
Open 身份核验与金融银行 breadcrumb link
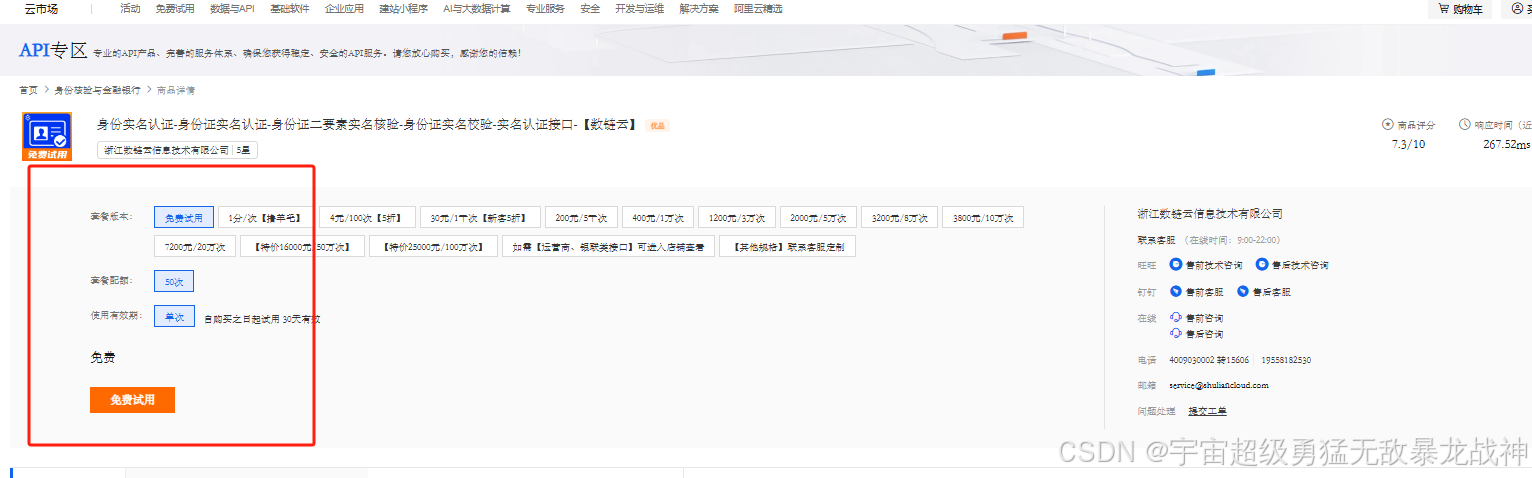pos(97,90)
